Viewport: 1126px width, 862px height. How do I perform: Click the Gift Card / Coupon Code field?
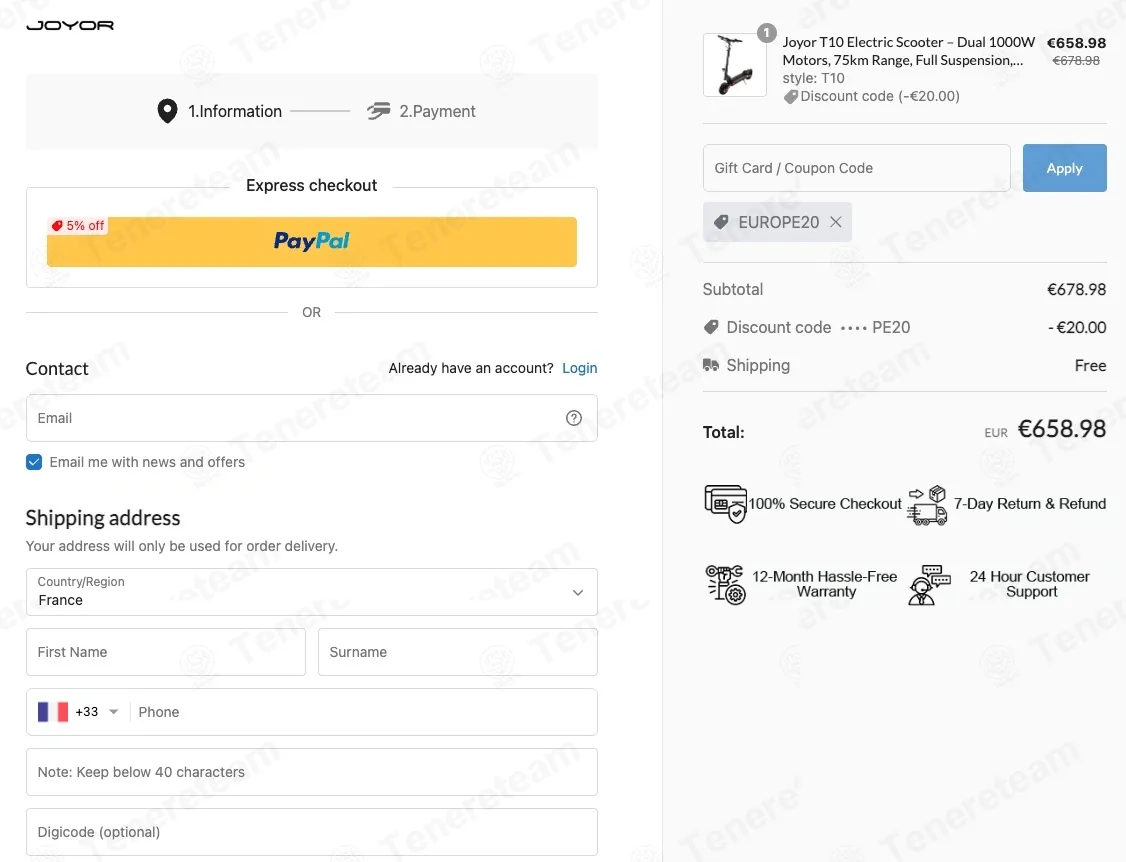click(857, 168)
